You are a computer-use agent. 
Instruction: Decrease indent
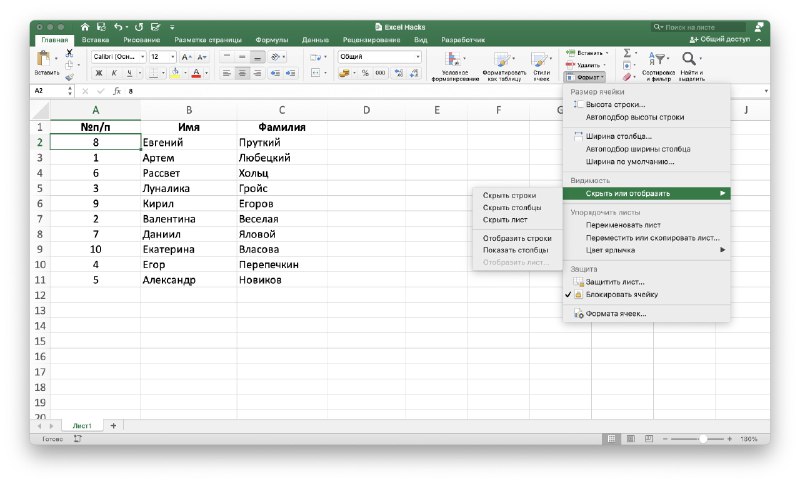click(x=275, y=73)
